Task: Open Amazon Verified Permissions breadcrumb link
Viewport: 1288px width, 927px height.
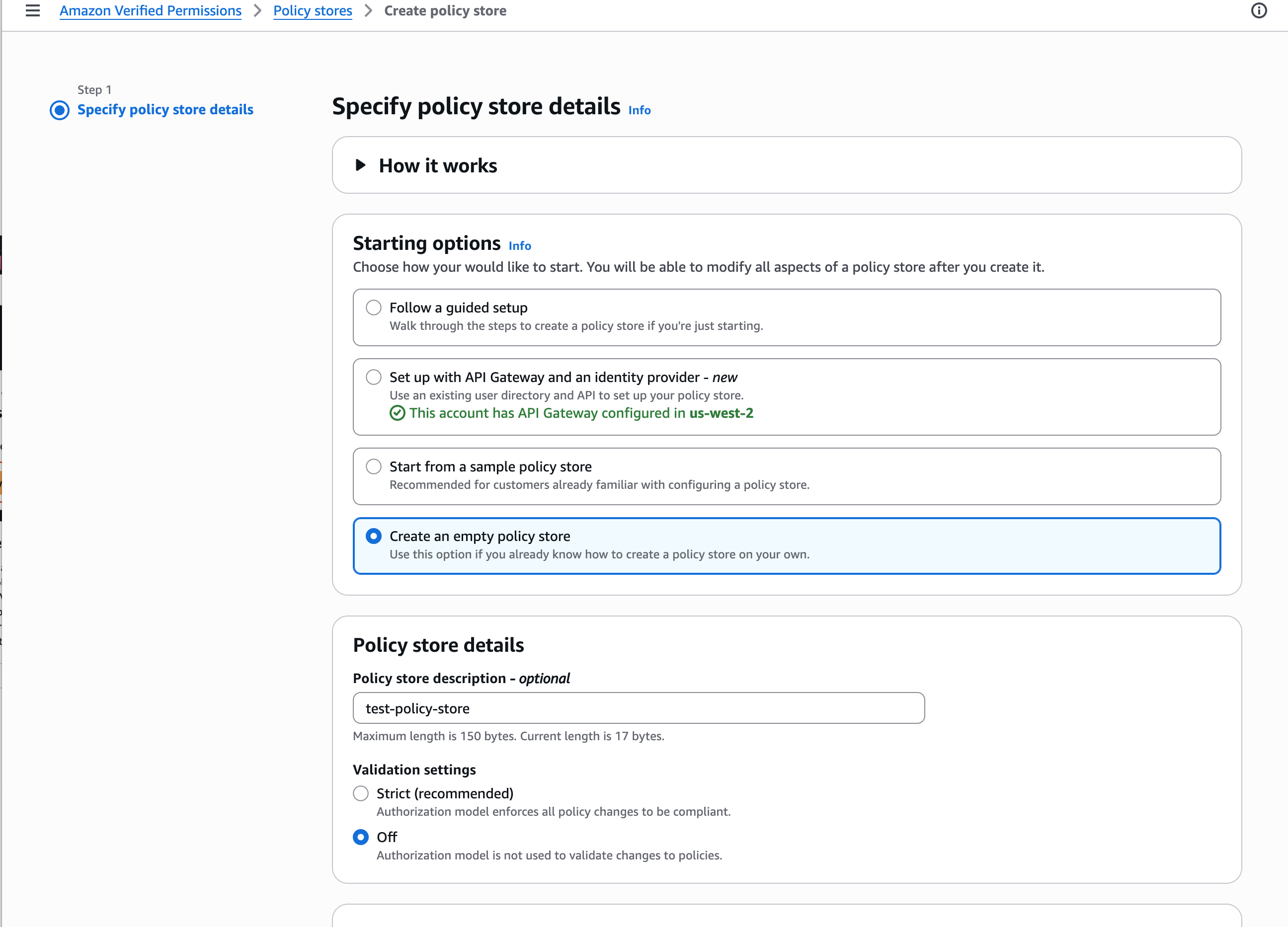Action: coord(151,11)
